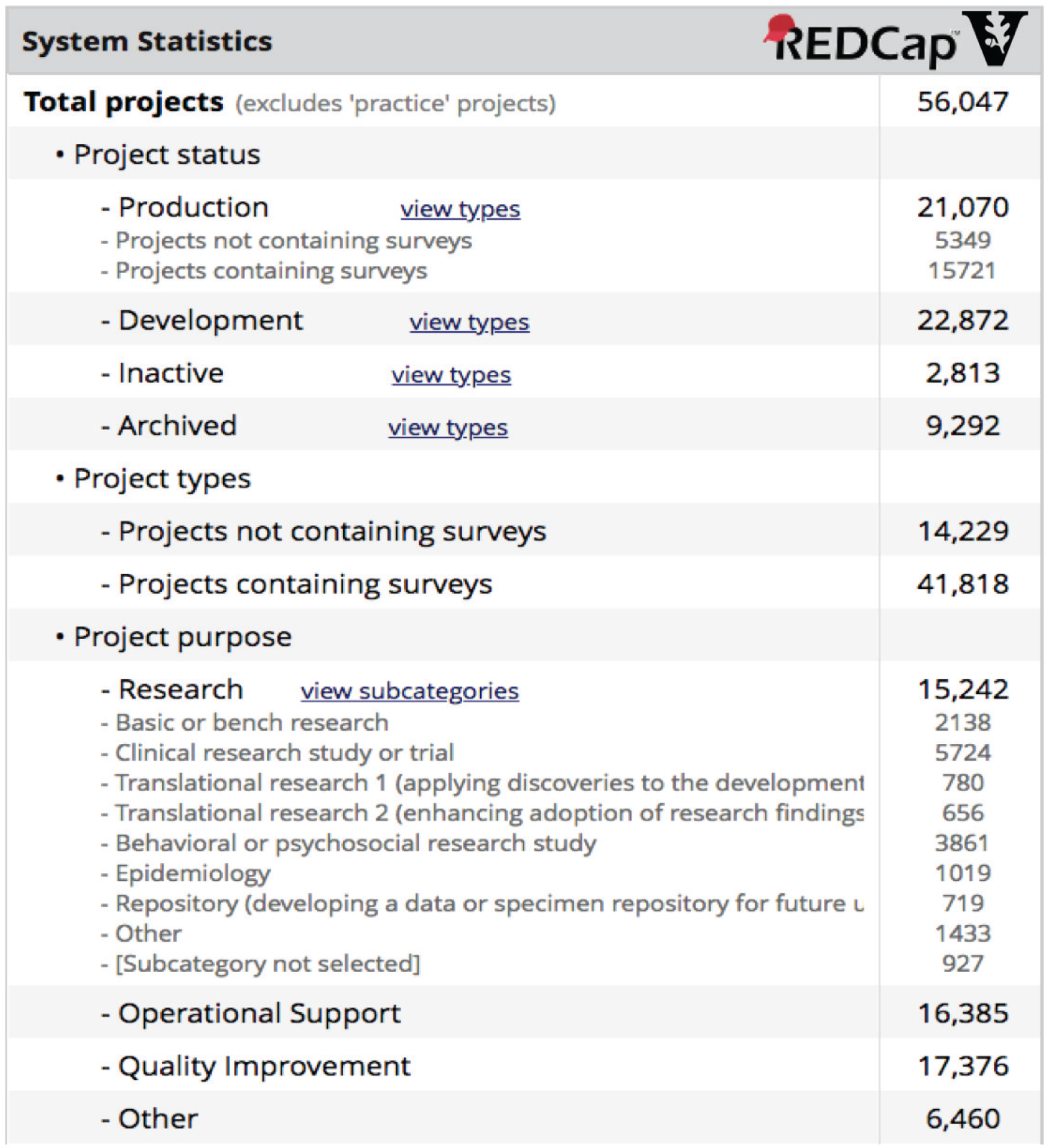This screenshot has width=1050, height=1148.
Task: Click the Inactive count 2,813
Action: tap(962, 373)
